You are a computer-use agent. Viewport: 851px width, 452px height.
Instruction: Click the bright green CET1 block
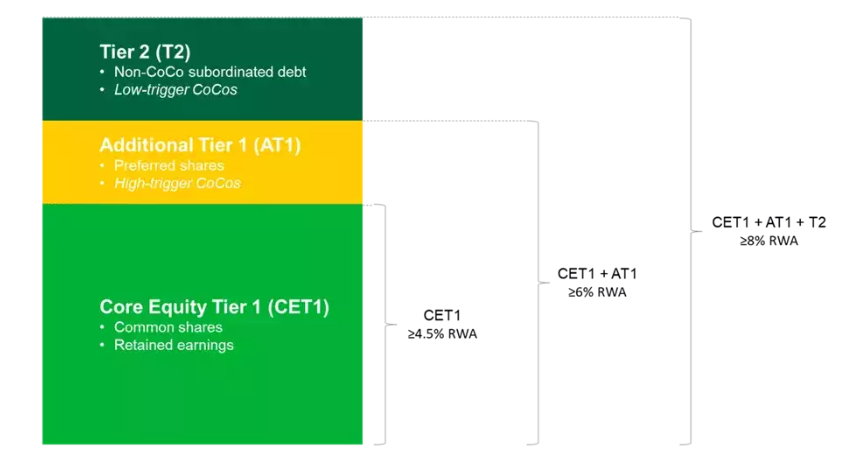click(x=202, y=324)
